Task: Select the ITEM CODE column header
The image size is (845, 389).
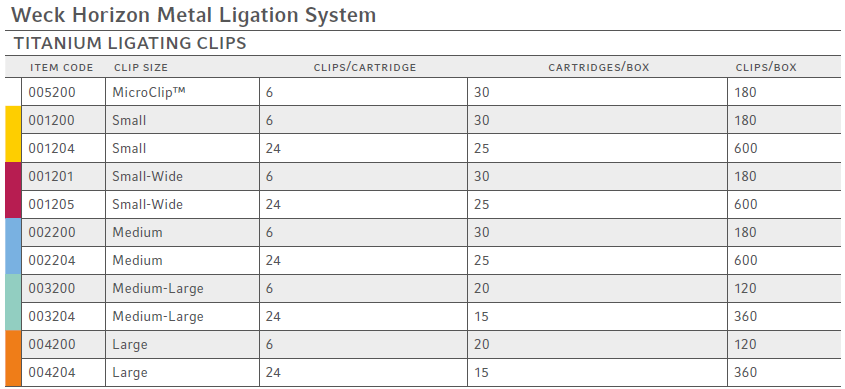Action: (x=61, y=68)
